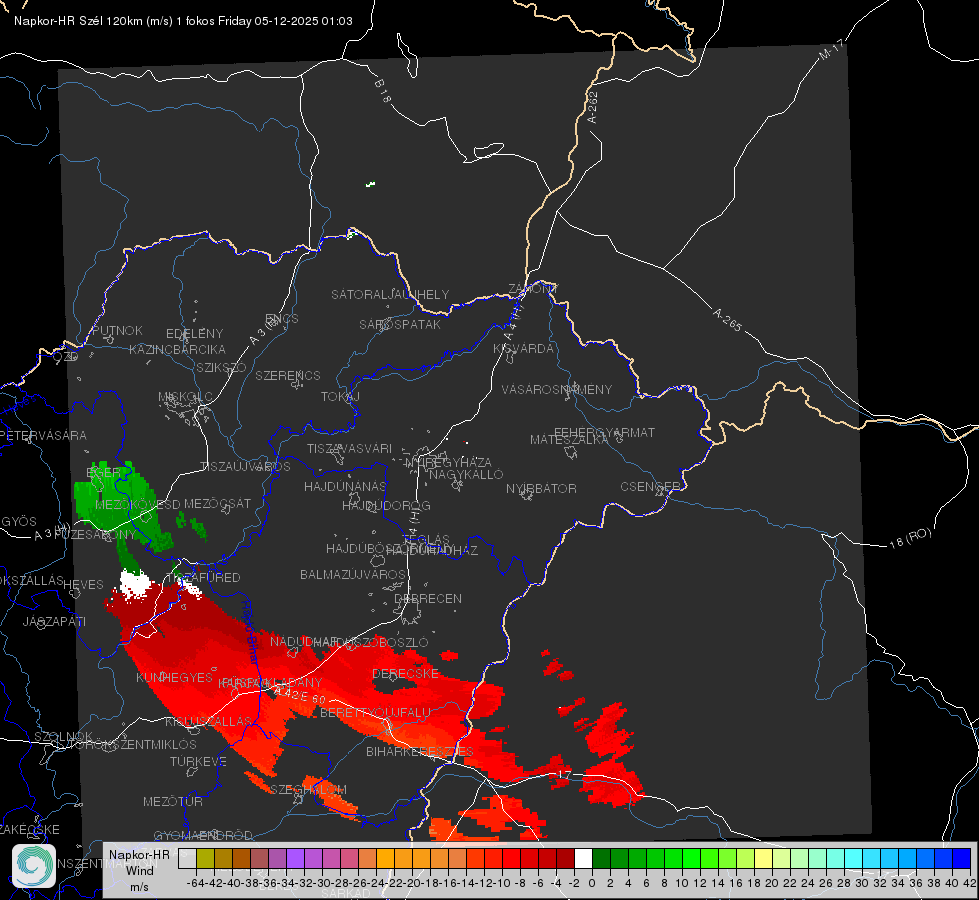The height and width of the screenshot is (900, 979).
Task: Click the NAGYKÁLLÓ town label
Action: 466,475
